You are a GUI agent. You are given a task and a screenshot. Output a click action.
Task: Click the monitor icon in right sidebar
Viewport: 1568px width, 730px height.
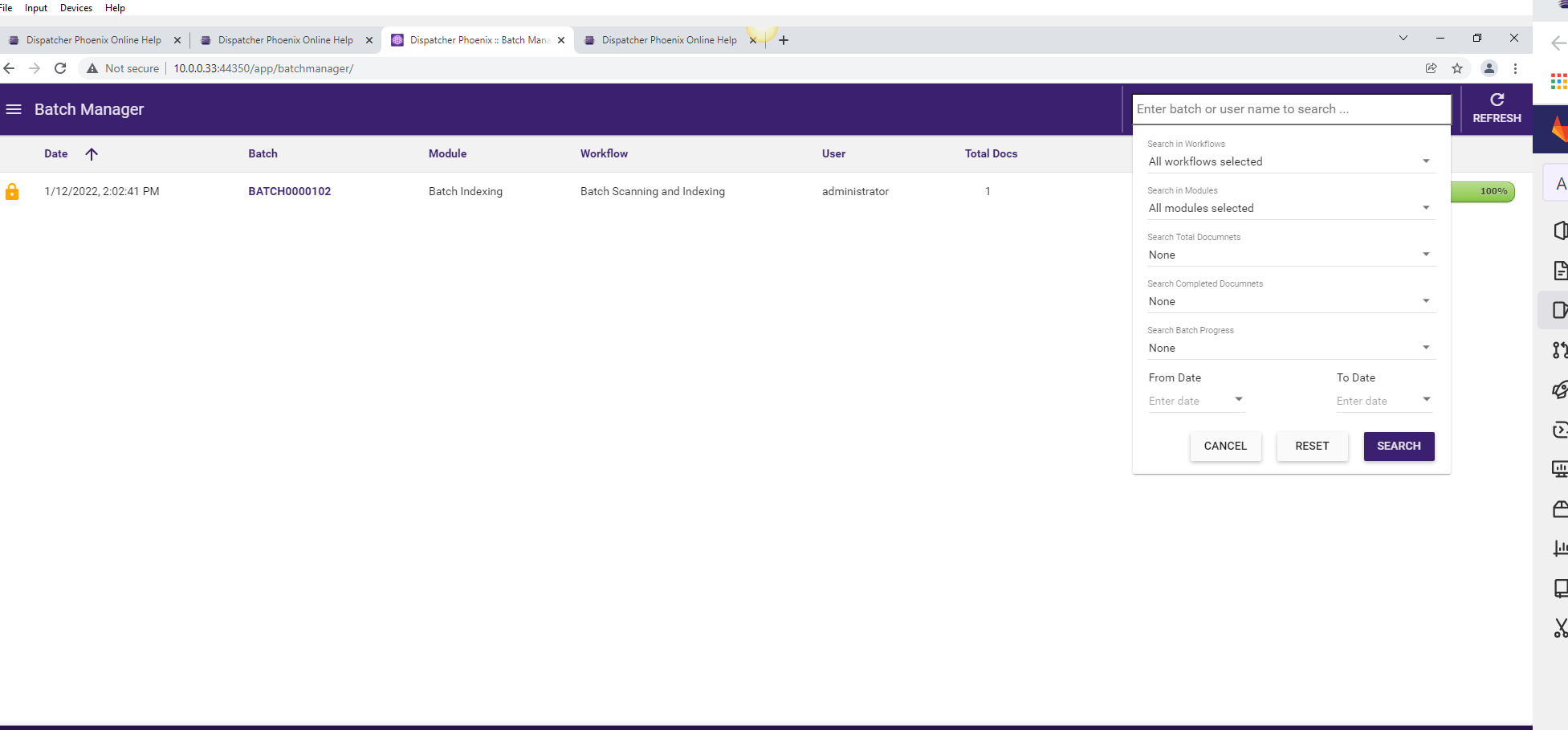pos(1560,469)
